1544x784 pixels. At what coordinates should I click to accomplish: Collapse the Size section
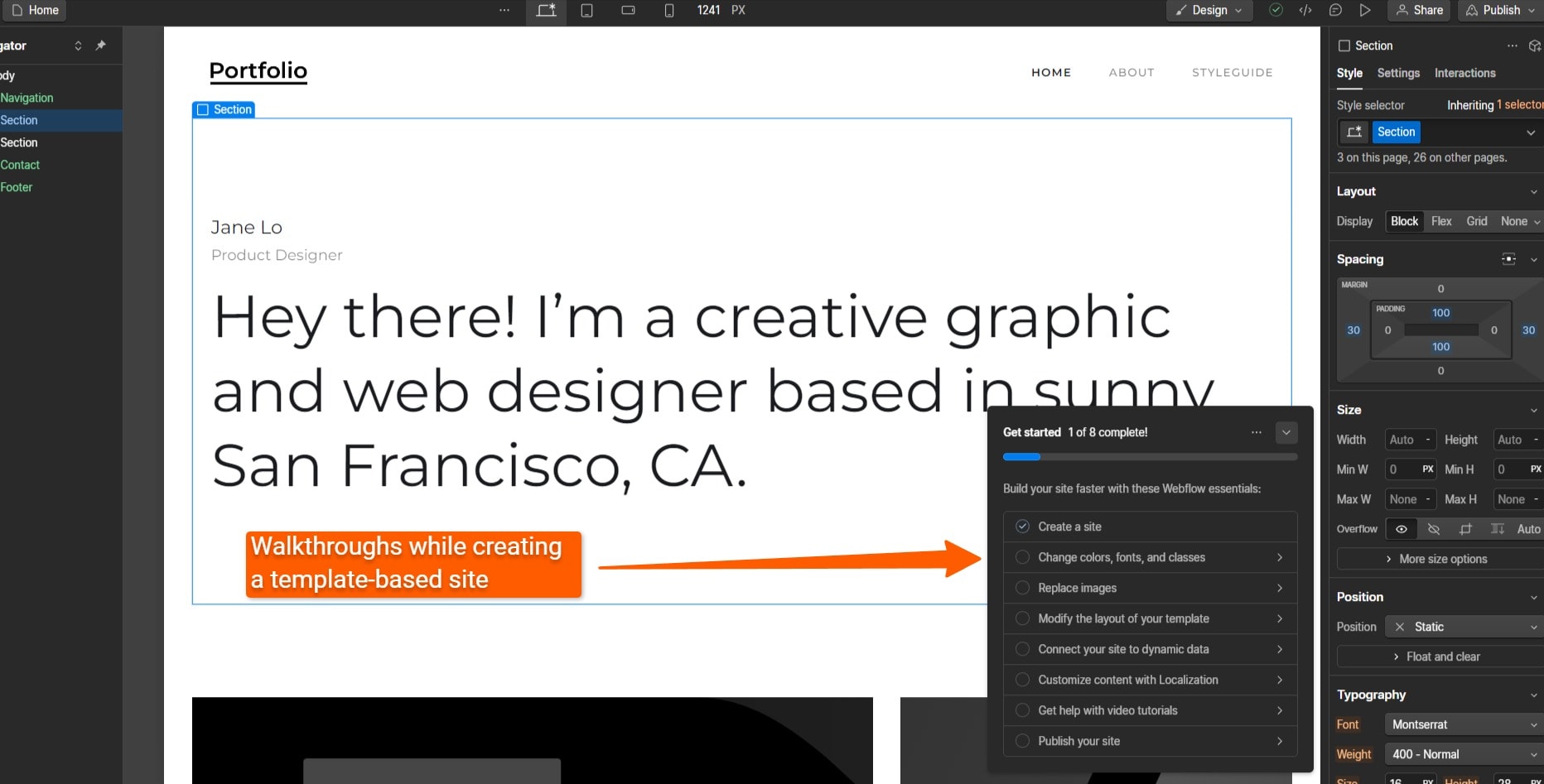(1533, 410)
